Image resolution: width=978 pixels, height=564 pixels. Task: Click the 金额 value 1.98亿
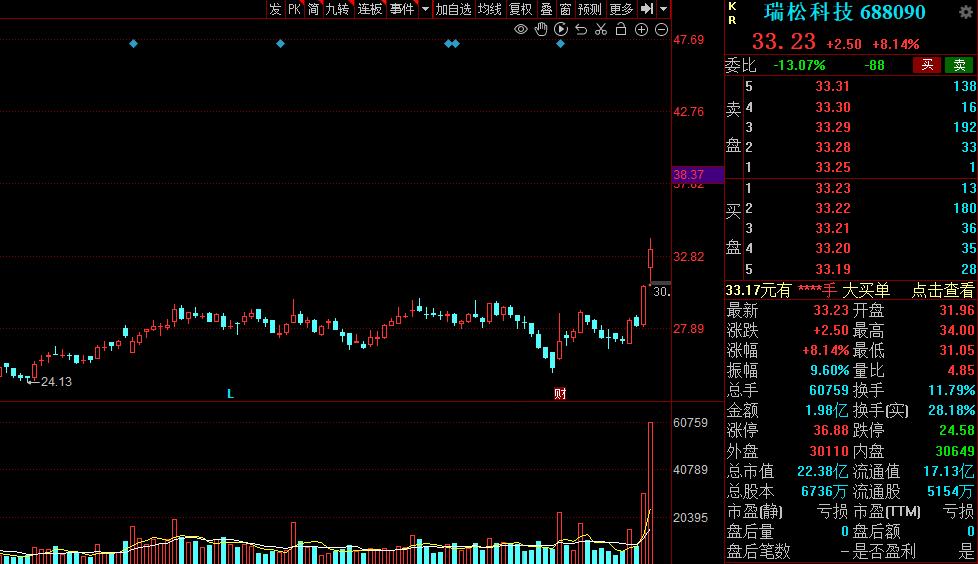click(826, 411)
